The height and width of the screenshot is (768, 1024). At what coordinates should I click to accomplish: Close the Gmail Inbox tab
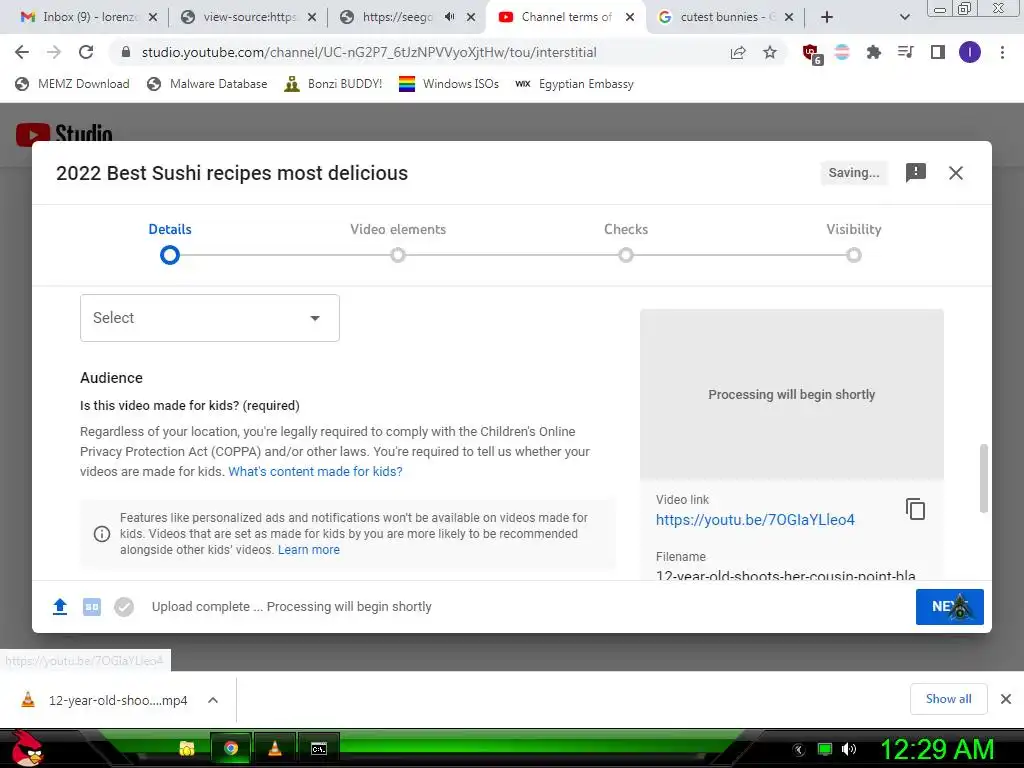point(153,17)
